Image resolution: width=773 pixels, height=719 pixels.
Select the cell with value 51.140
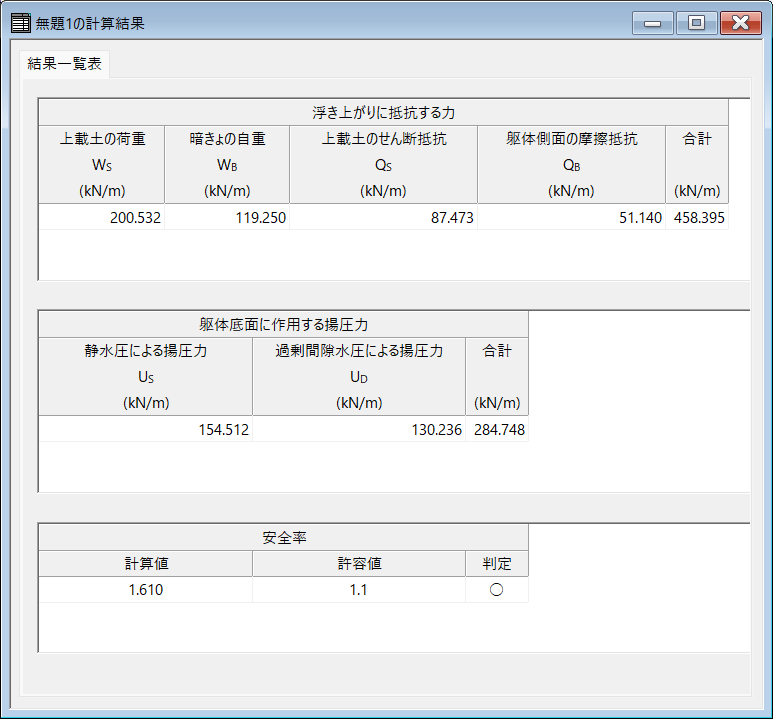[x=571, y=217]
